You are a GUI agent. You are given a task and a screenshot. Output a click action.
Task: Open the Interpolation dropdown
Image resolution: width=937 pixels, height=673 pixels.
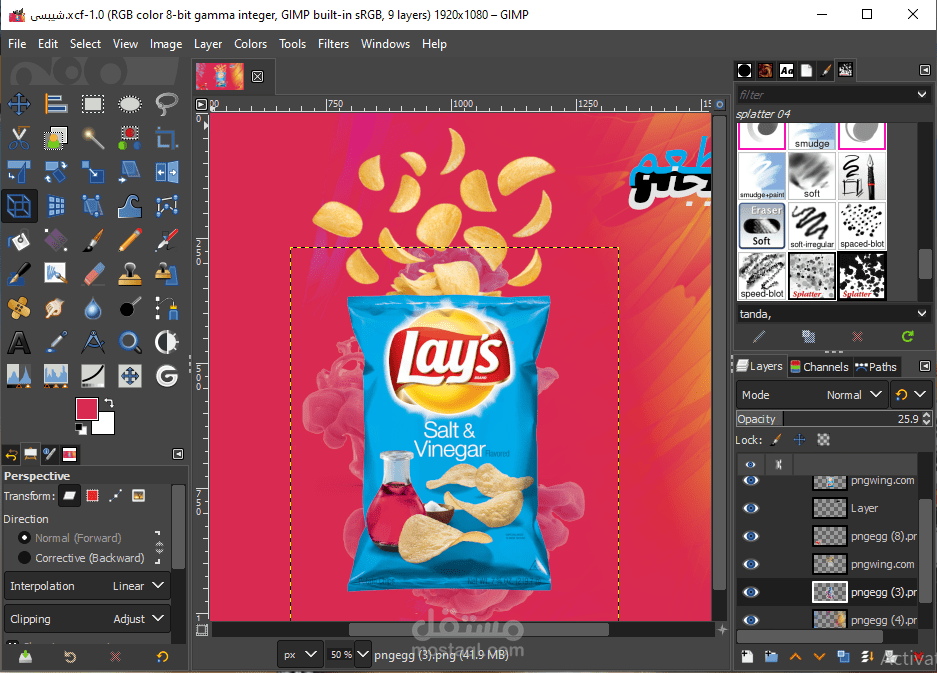click(87, 586)
